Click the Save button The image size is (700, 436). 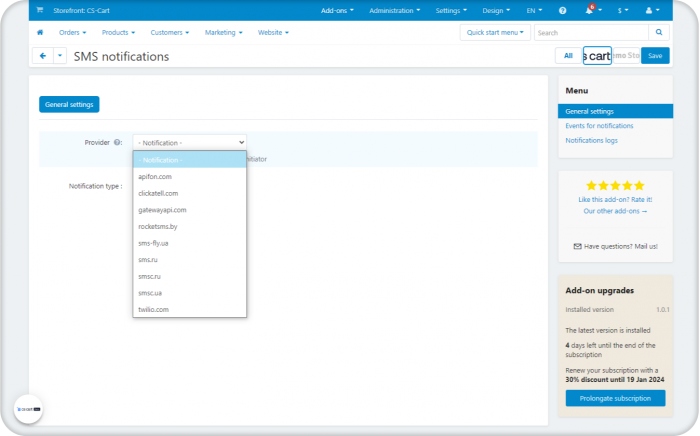tap(655, 56)
